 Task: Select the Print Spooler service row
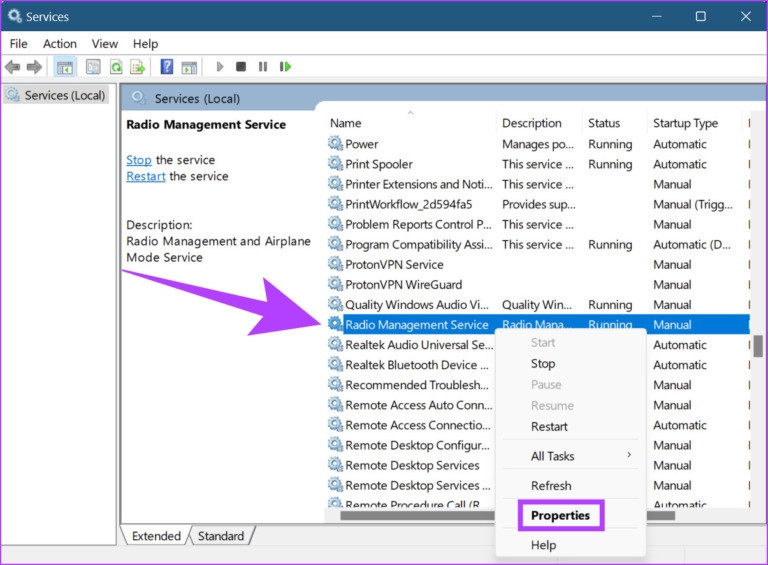379,164
